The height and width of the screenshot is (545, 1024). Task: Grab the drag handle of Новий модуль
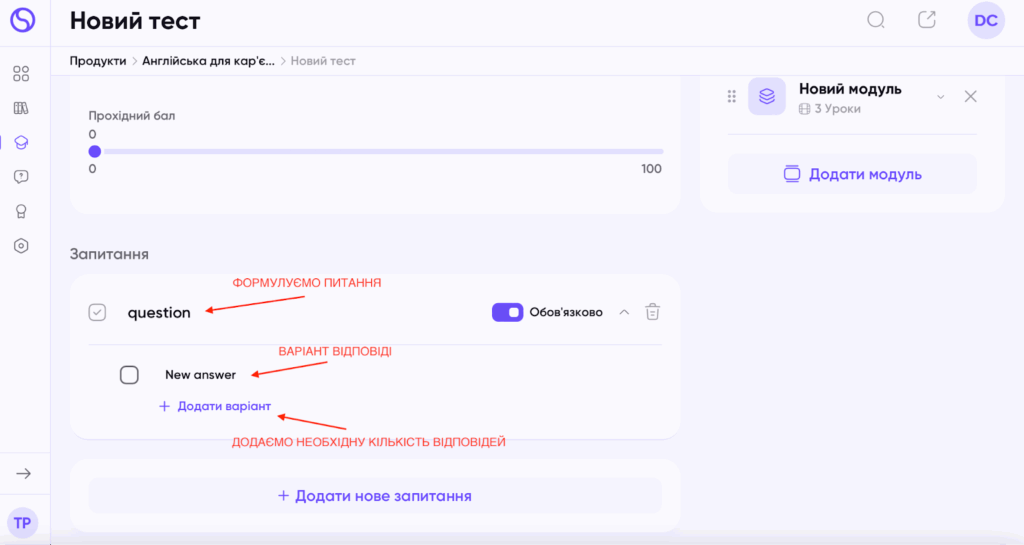pyautogui.click(x=731, y=97)
